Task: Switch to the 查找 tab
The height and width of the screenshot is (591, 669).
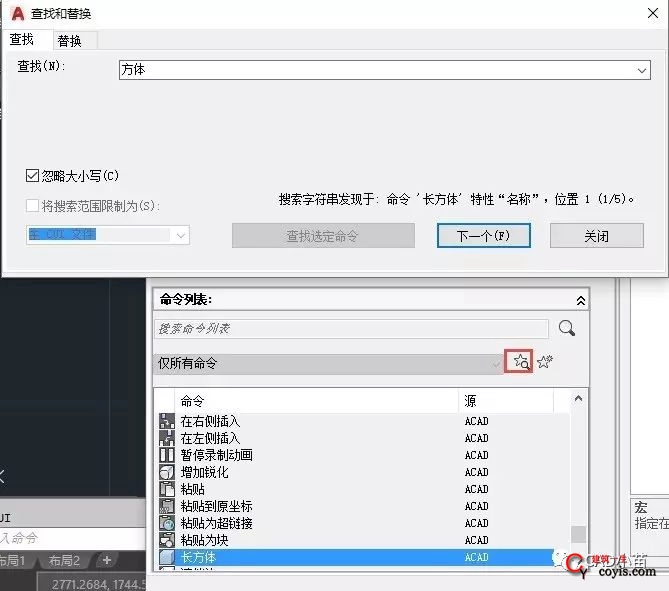Action: [x=22, y=40]
